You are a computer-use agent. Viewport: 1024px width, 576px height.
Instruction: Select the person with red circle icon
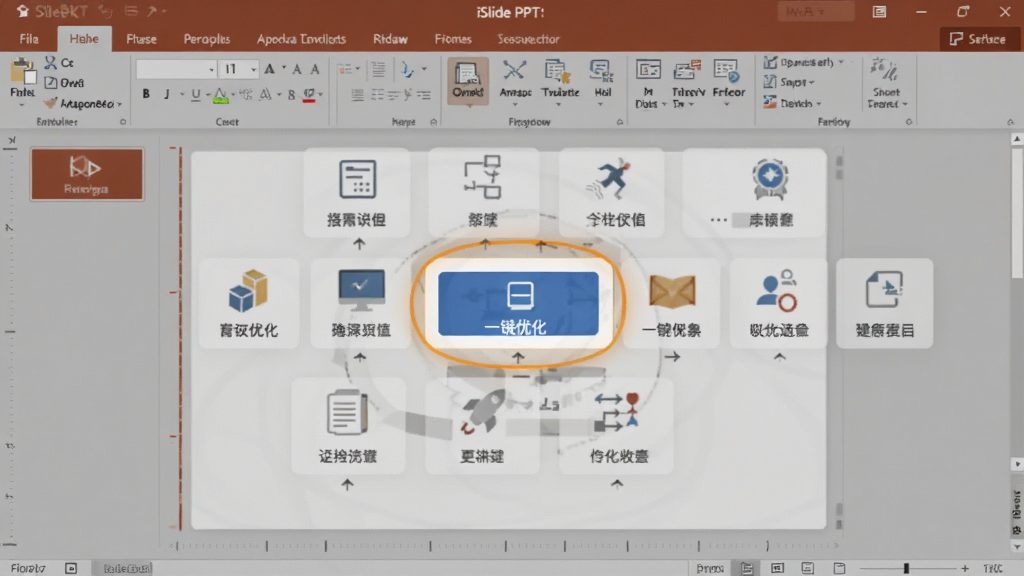(776, 291)
